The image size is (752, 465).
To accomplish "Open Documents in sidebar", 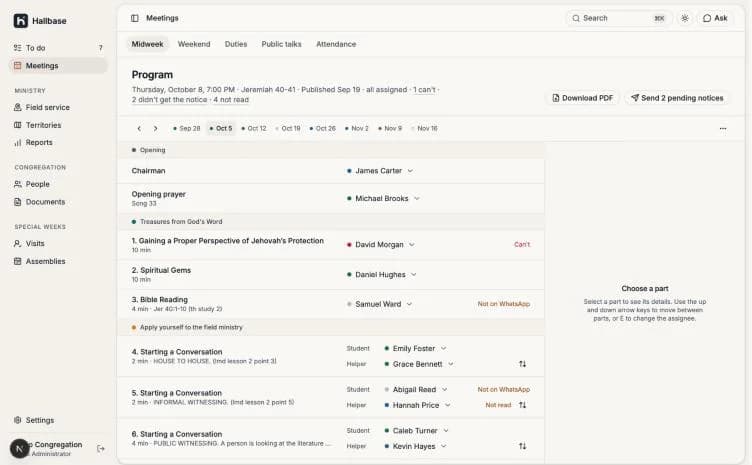I will click(58, 202).
